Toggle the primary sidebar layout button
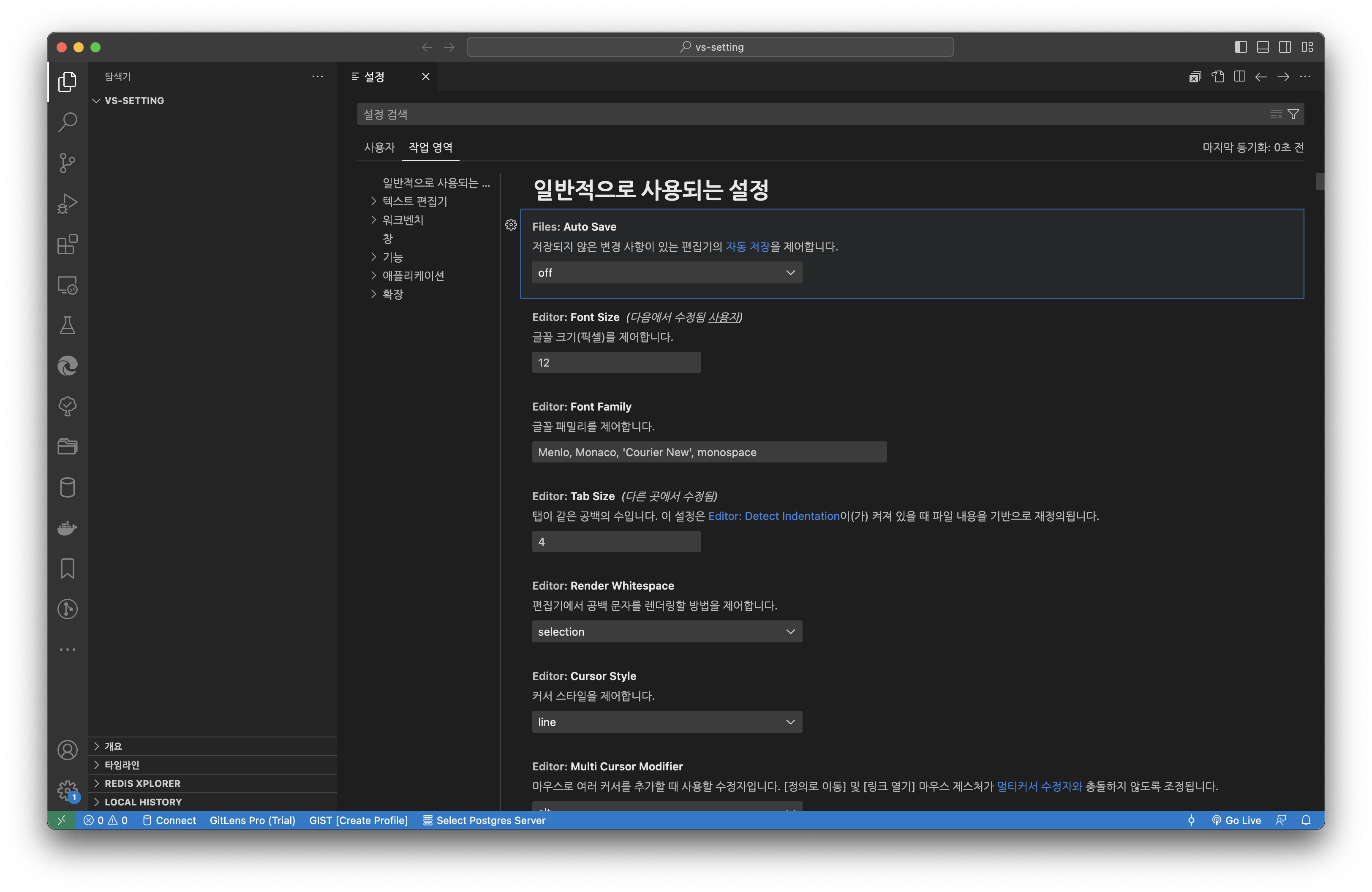This screenshot has width=1372, height=892. tap(1241, 47)
